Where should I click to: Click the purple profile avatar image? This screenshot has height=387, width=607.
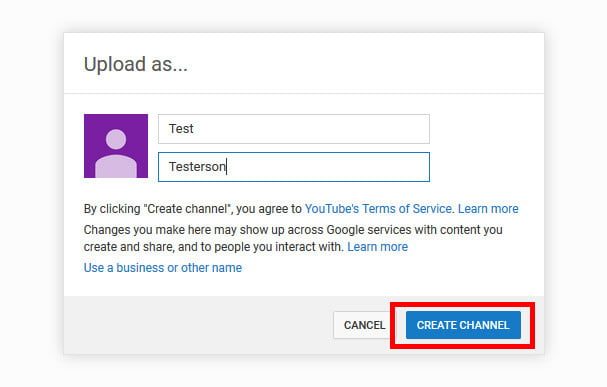tap(116, 146)
